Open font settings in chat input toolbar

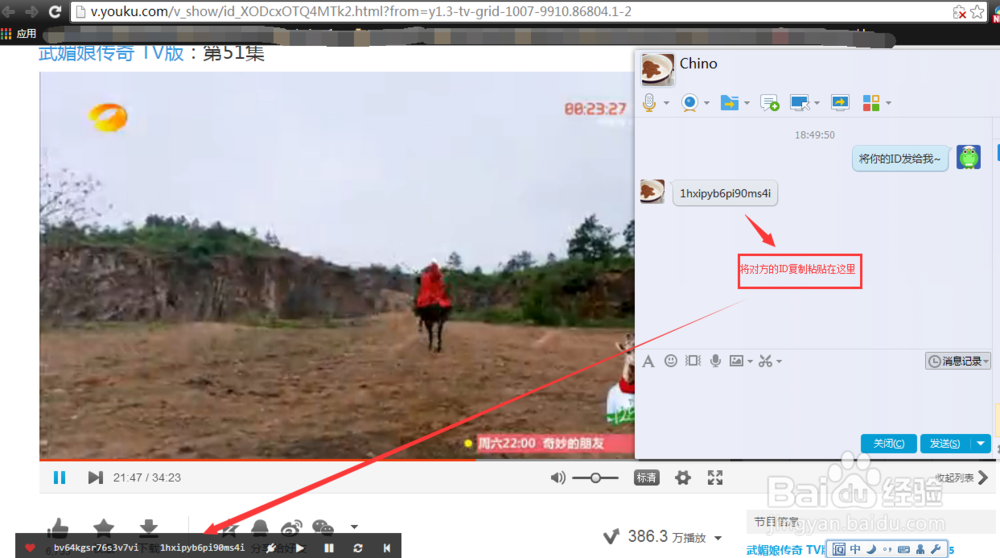(x=648, y=362)
